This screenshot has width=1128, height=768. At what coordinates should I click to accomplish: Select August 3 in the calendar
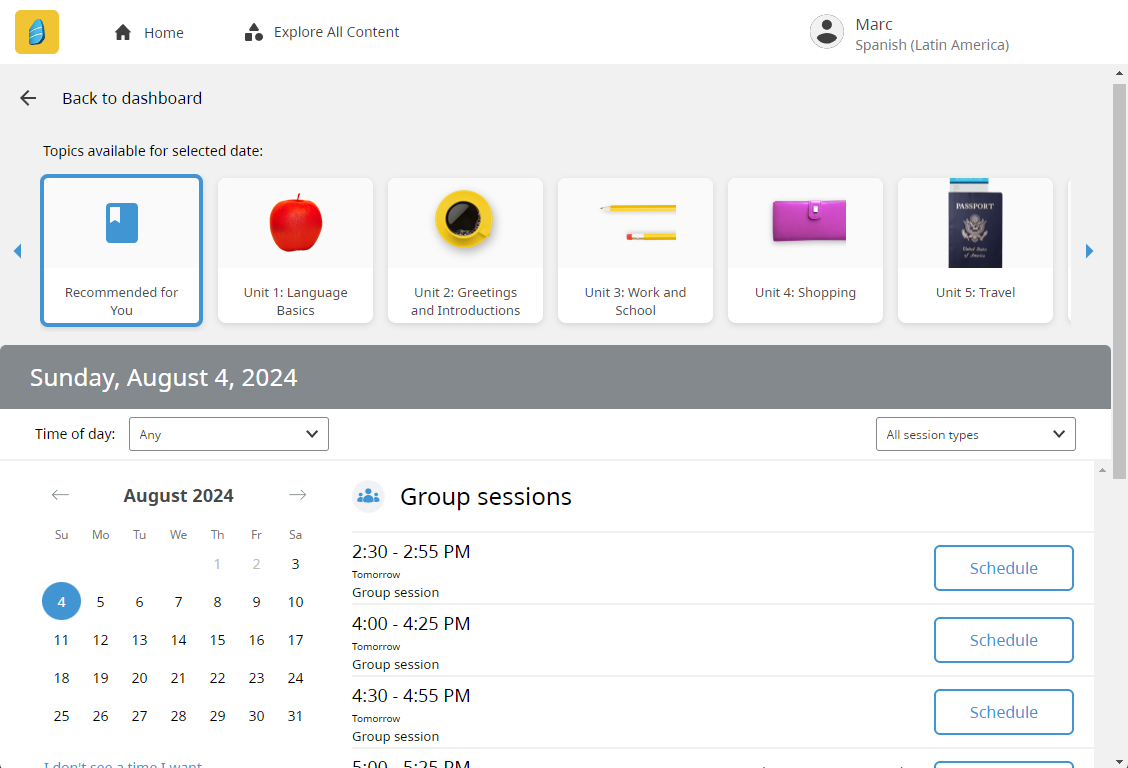pyautogui.click(x=295, y=564)
